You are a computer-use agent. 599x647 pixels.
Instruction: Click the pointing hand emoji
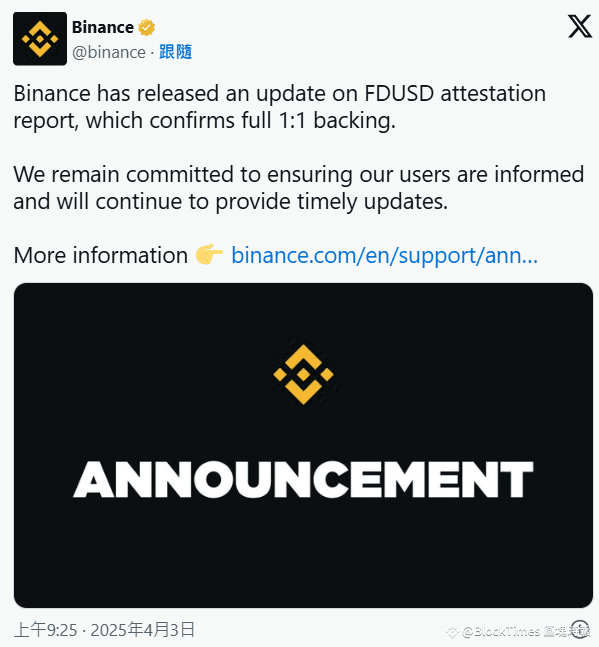coord(209,254)
